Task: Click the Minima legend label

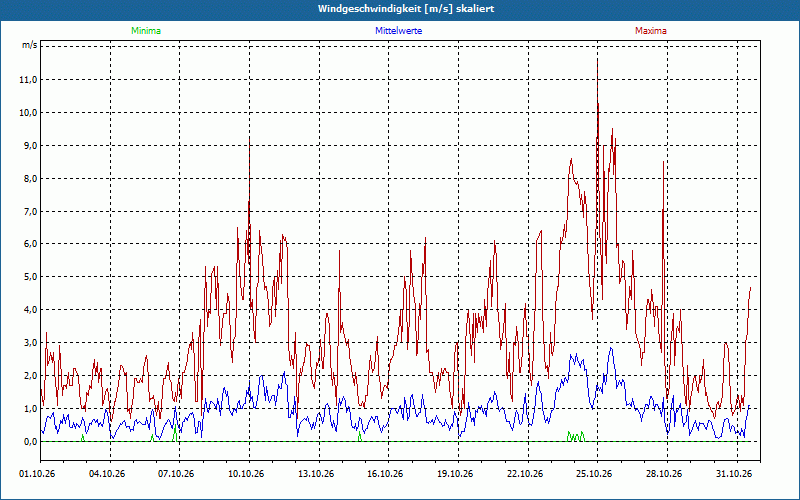Action: point(146,31)
